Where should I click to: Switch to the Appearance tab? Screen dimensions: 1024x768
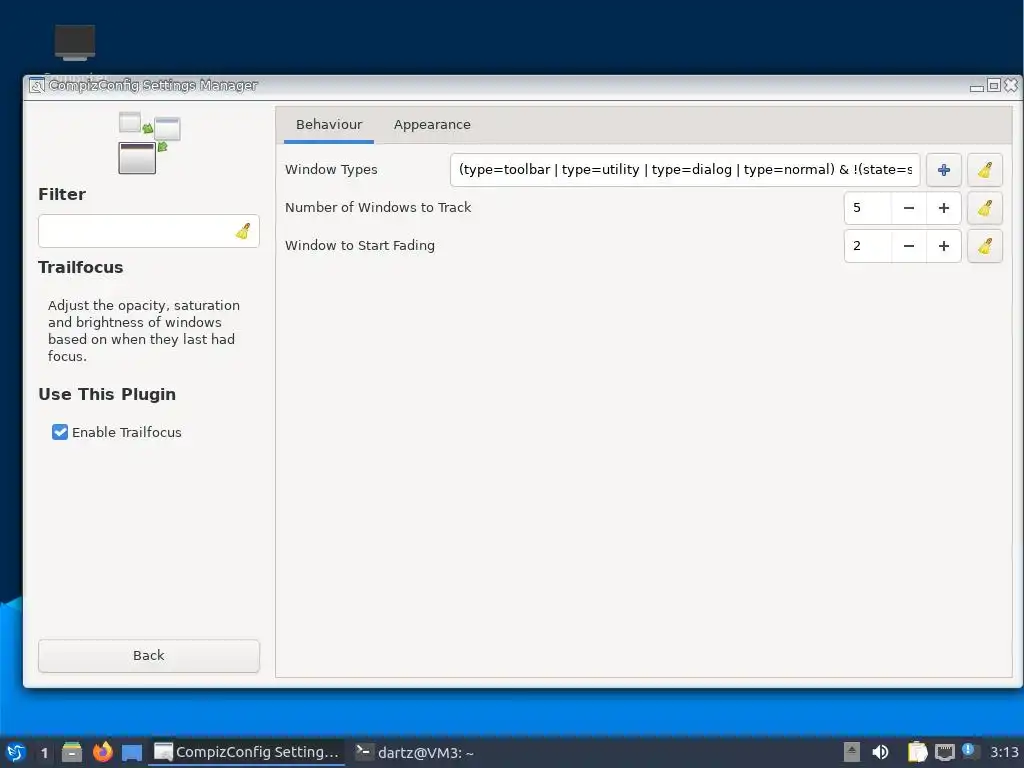(x=432, y=125)
